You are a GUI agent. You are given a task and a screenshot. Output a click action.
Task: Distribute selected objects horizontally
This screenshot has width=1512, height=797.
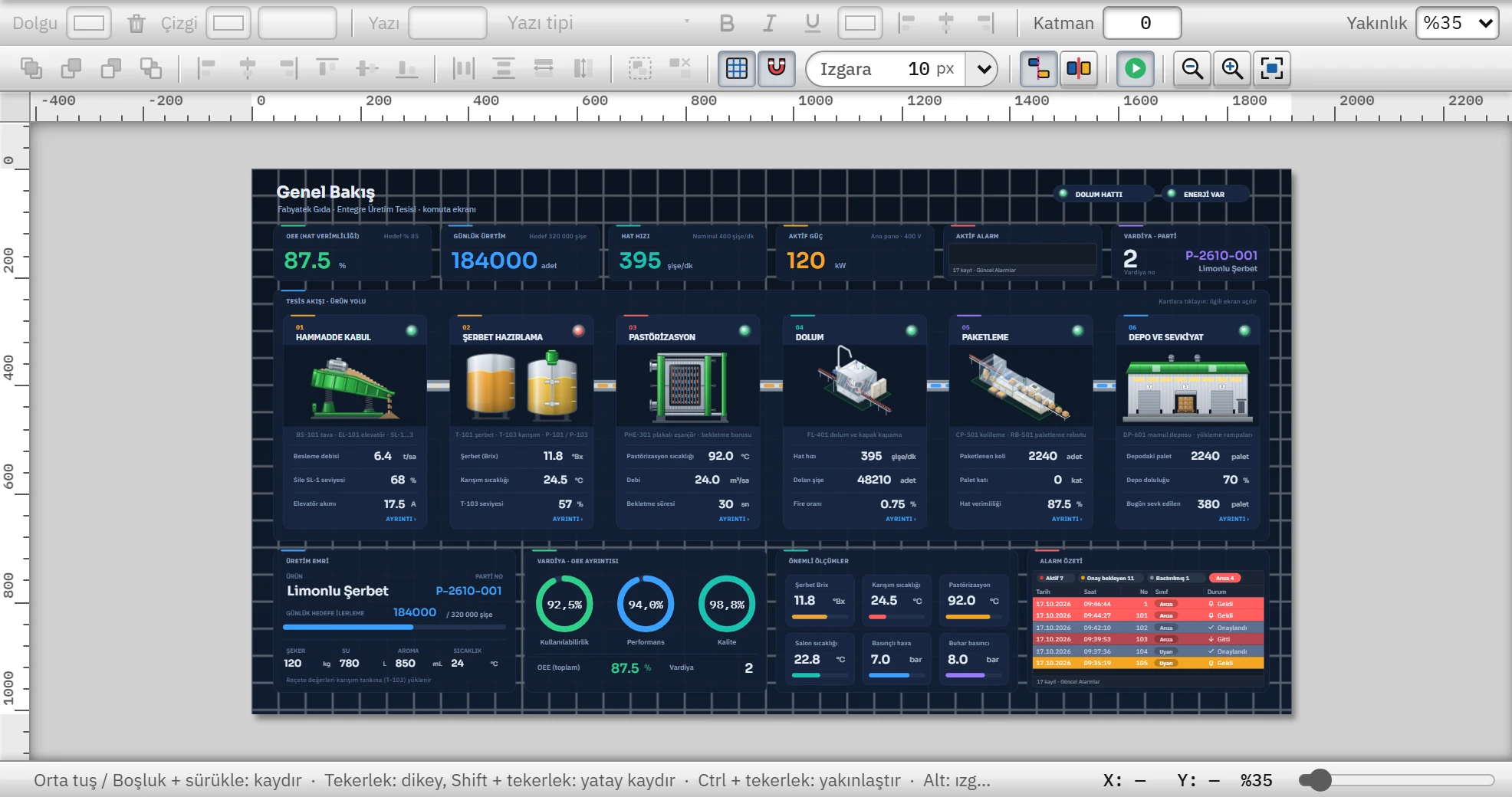click(x=463, y=68)
